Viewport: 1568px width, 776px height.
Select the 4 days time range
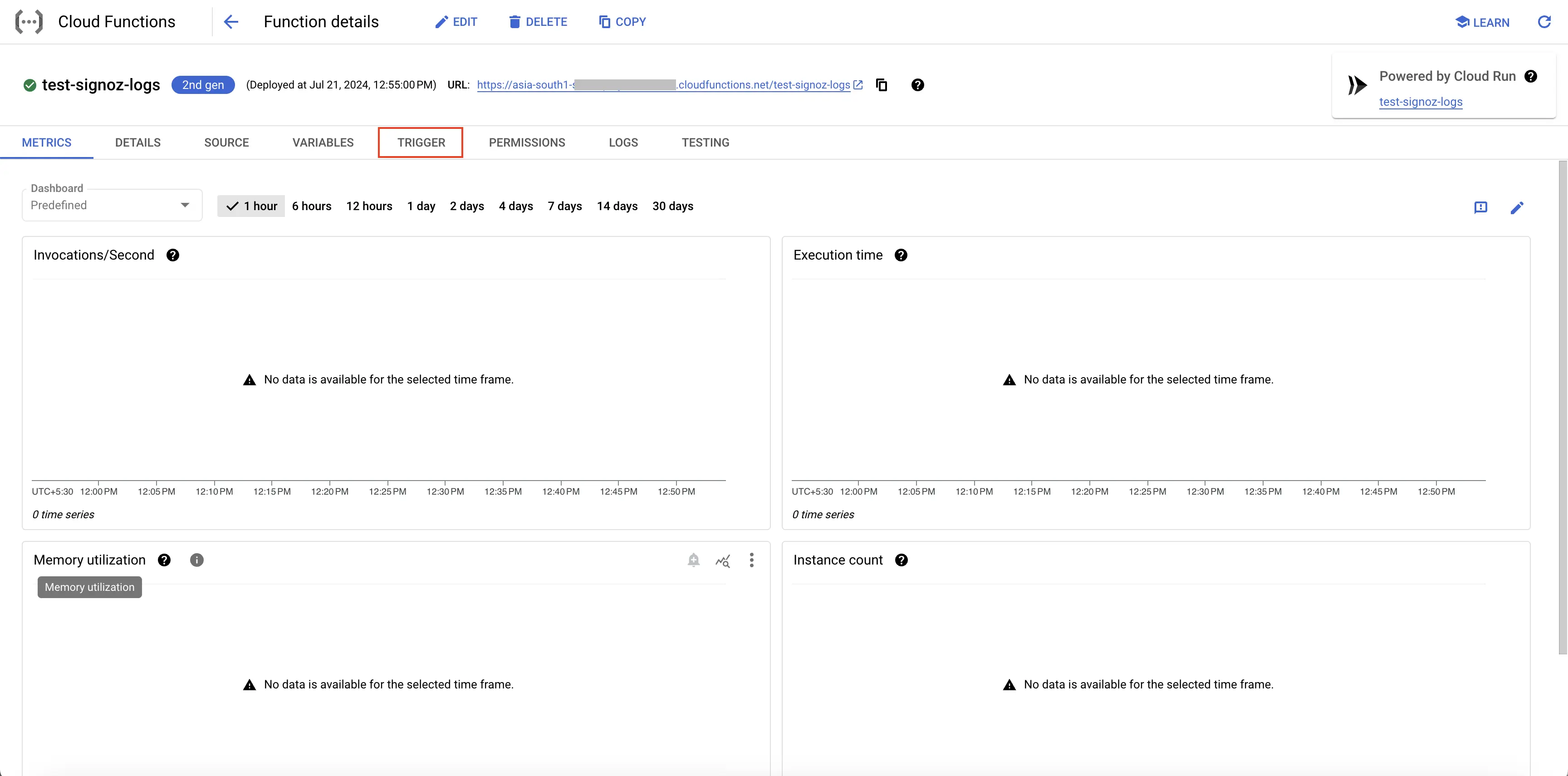515,206
